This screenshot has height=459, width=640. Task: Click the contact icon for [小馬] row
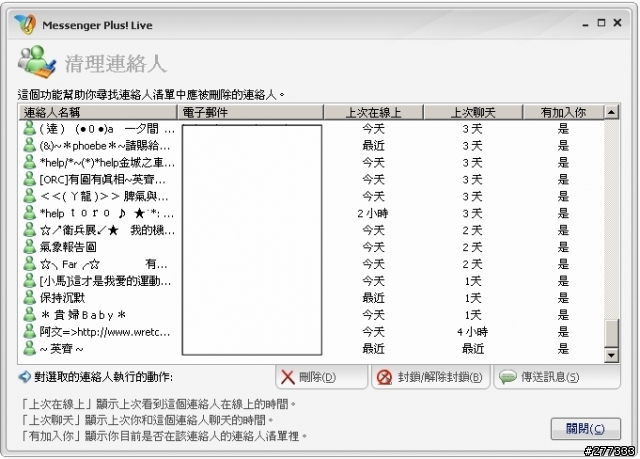pos(29,281)
